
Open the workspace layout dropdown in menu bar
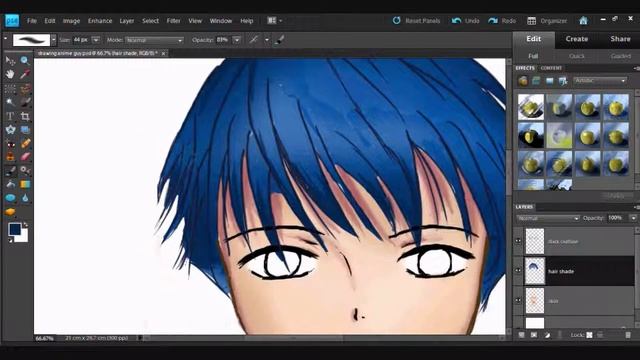(x=274, y=20)
